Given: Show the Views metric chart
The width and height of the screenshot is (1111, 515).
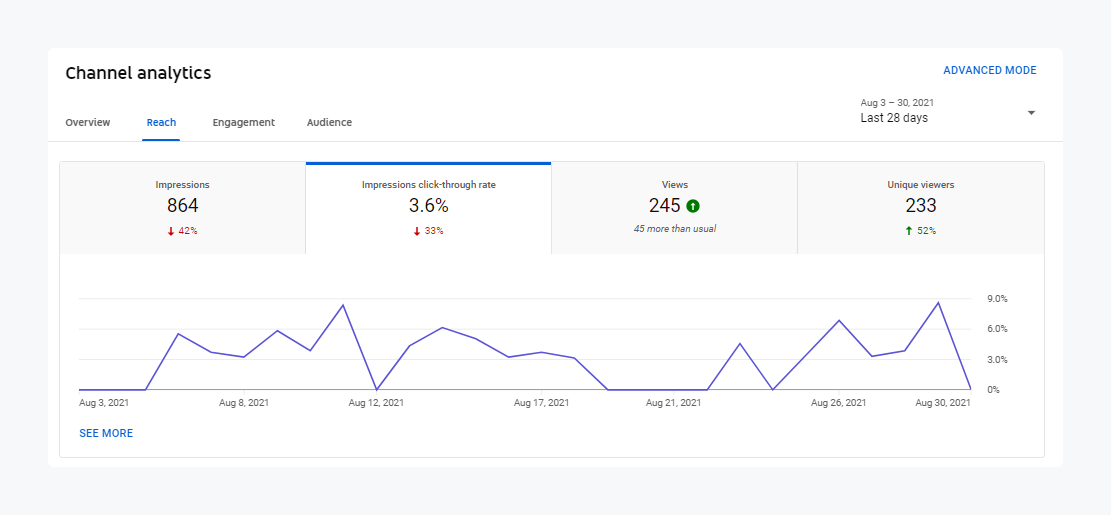Looking at the screenshot, I should pos(674,208).
